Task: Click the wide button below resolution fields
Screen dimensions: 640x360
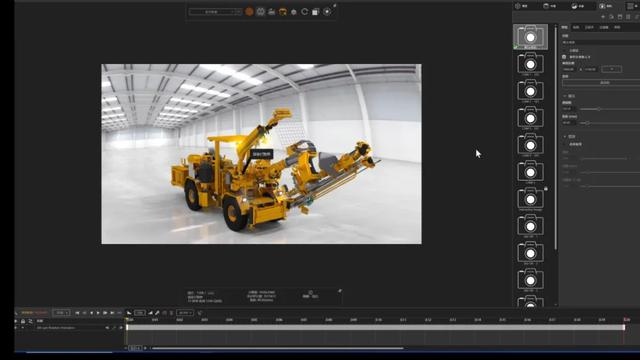Action: tap(601, 82)
